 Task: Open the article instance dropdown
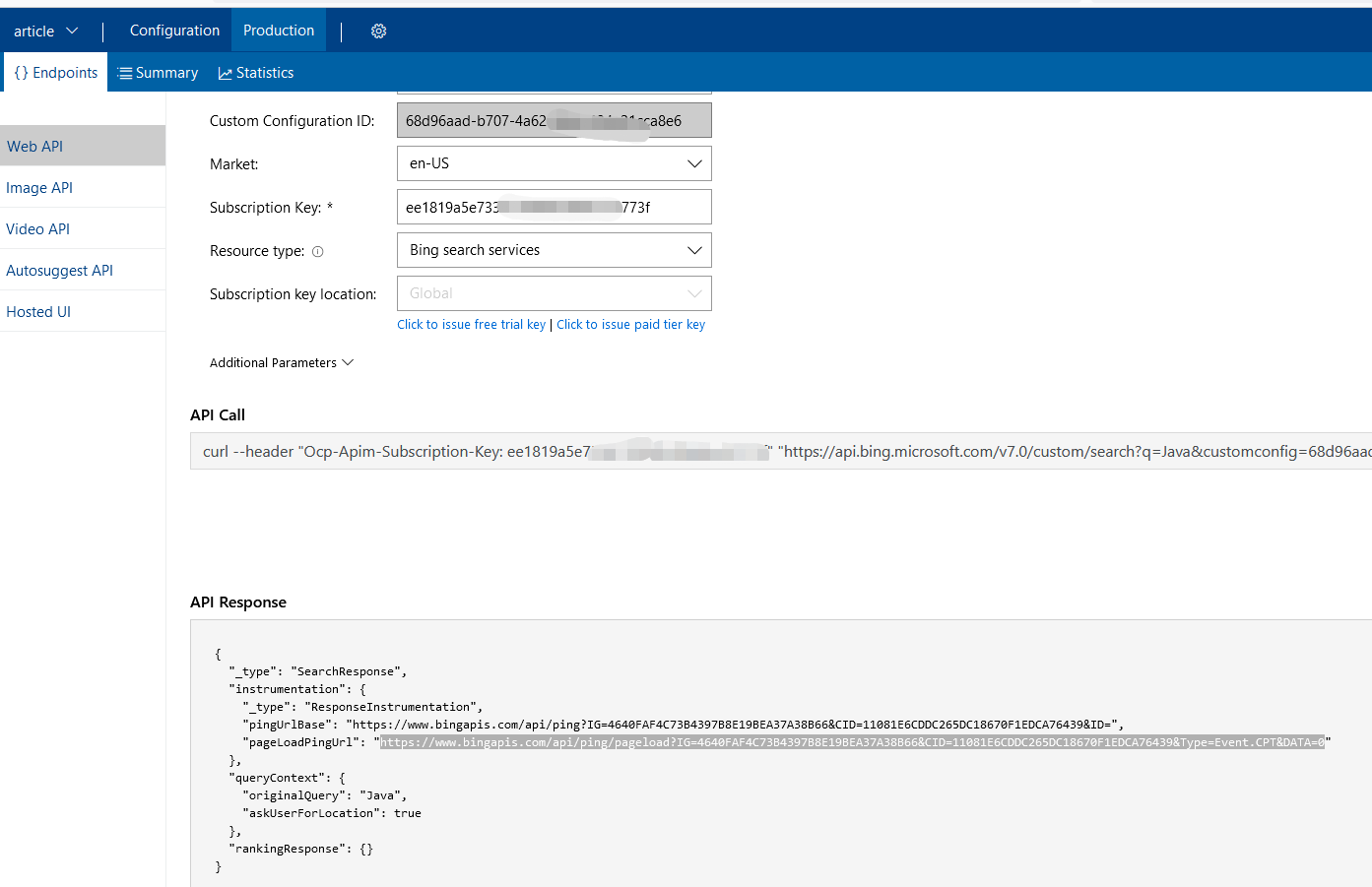[x=45, y=32]
